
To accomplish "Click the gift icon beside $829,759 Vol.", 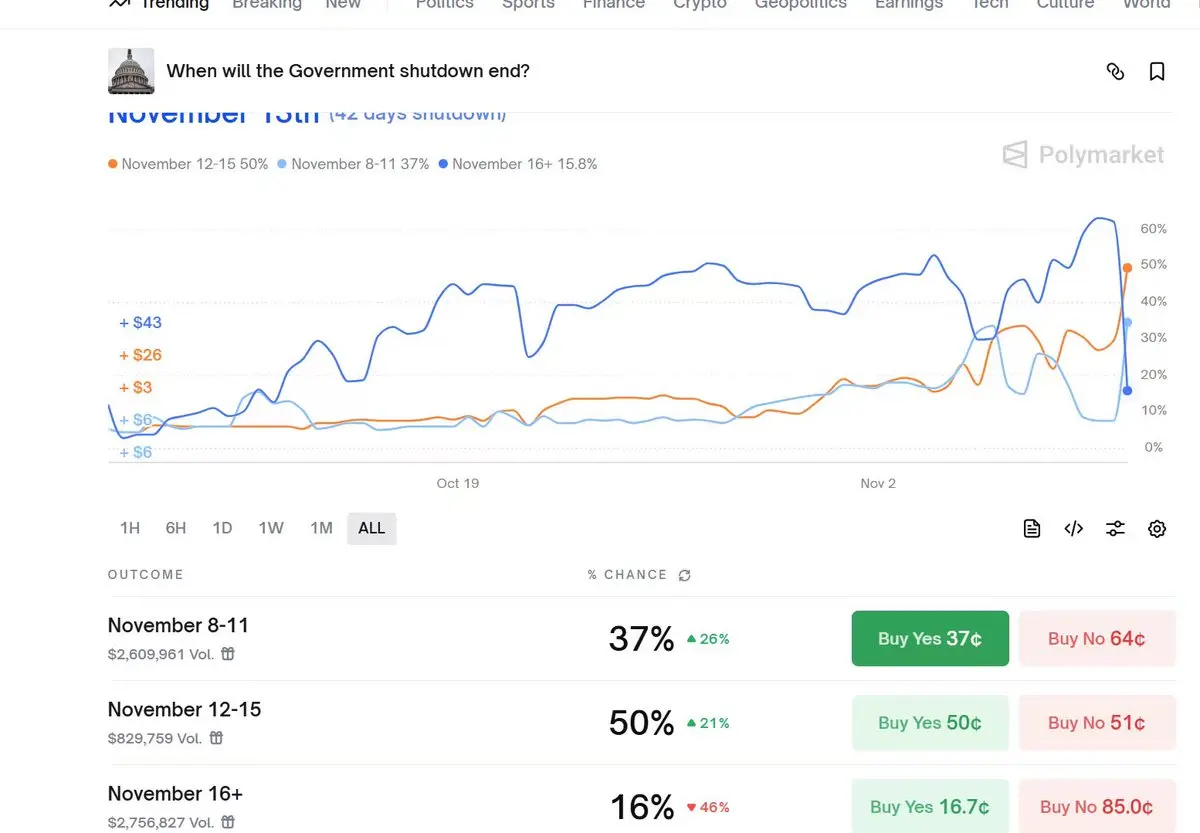I will click(216, 738).
